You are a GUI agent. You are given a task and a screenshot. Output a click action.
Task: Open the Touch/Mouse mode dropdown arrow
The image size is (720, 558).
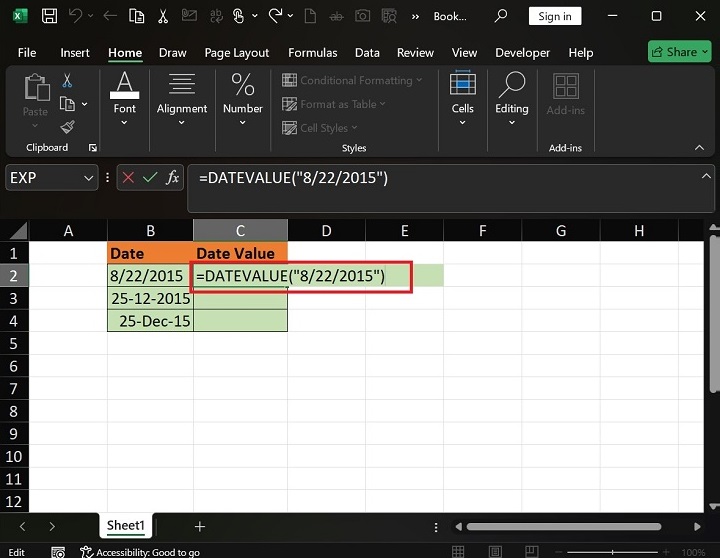point(255,16)
